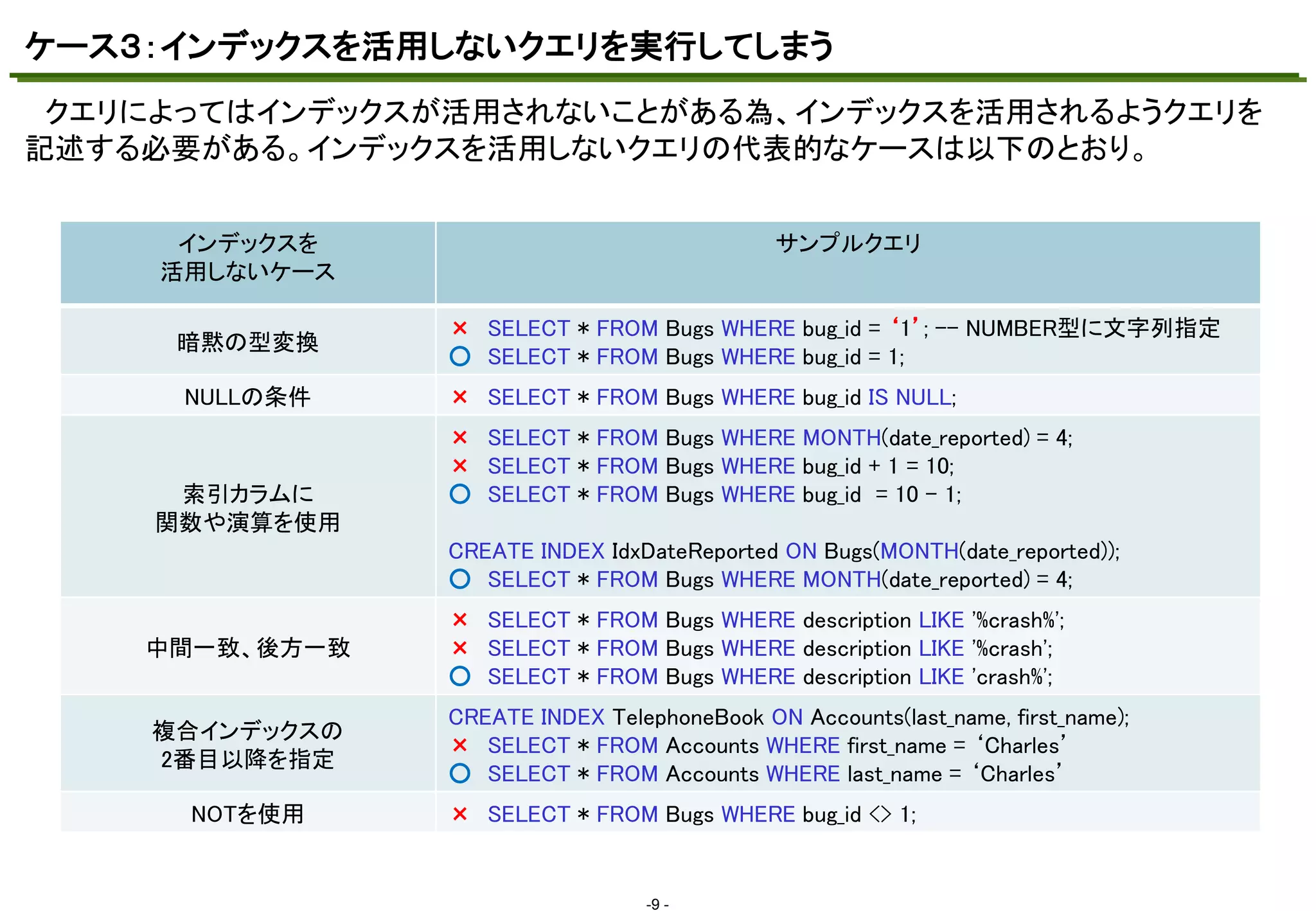This screenshot has height=911, width=1316.
Task: Click query text bug_id <> 1;
Action: tap(859, 814)
